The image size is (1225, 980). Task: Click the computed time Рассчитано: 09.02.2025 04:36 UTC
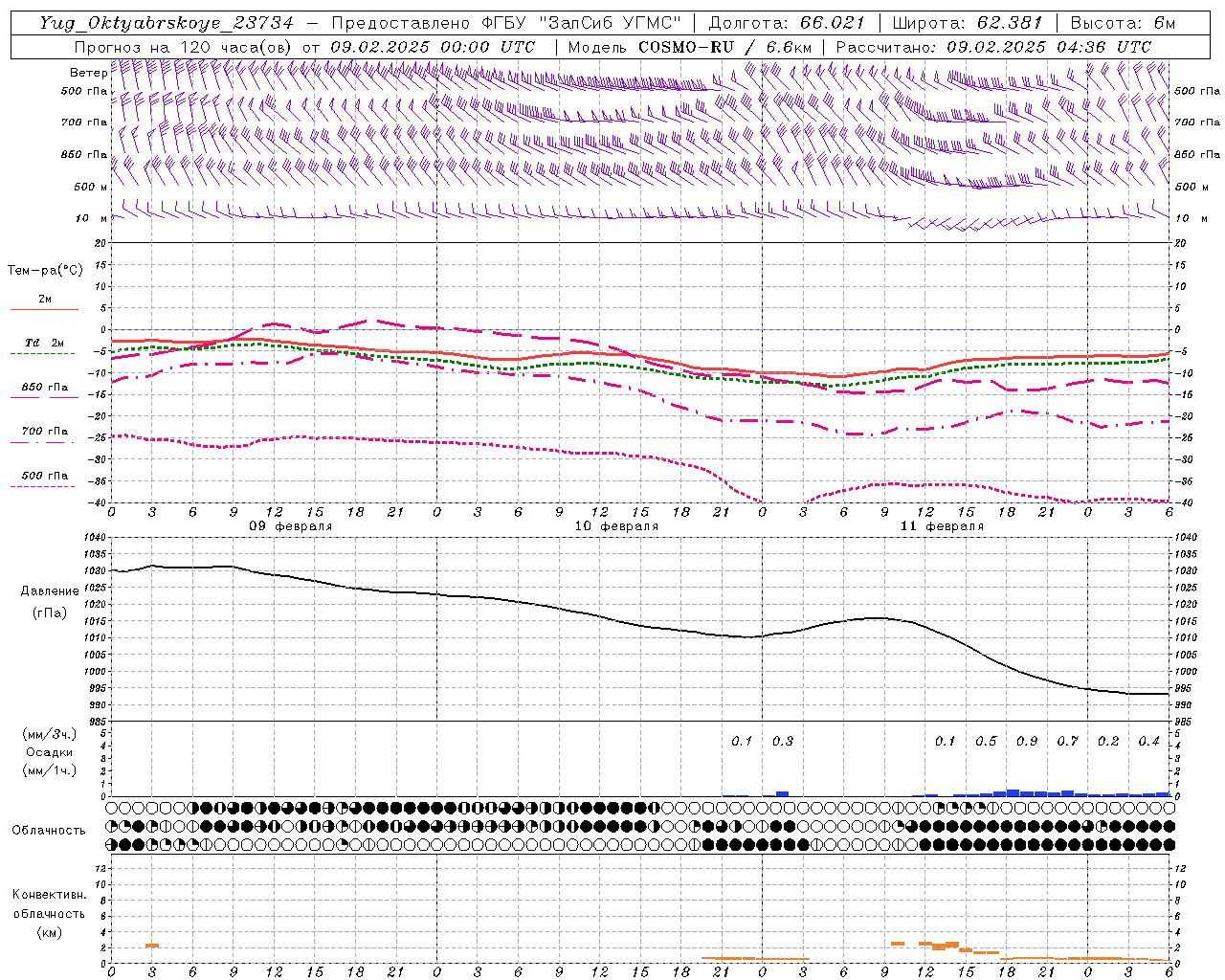coord(993,47)
